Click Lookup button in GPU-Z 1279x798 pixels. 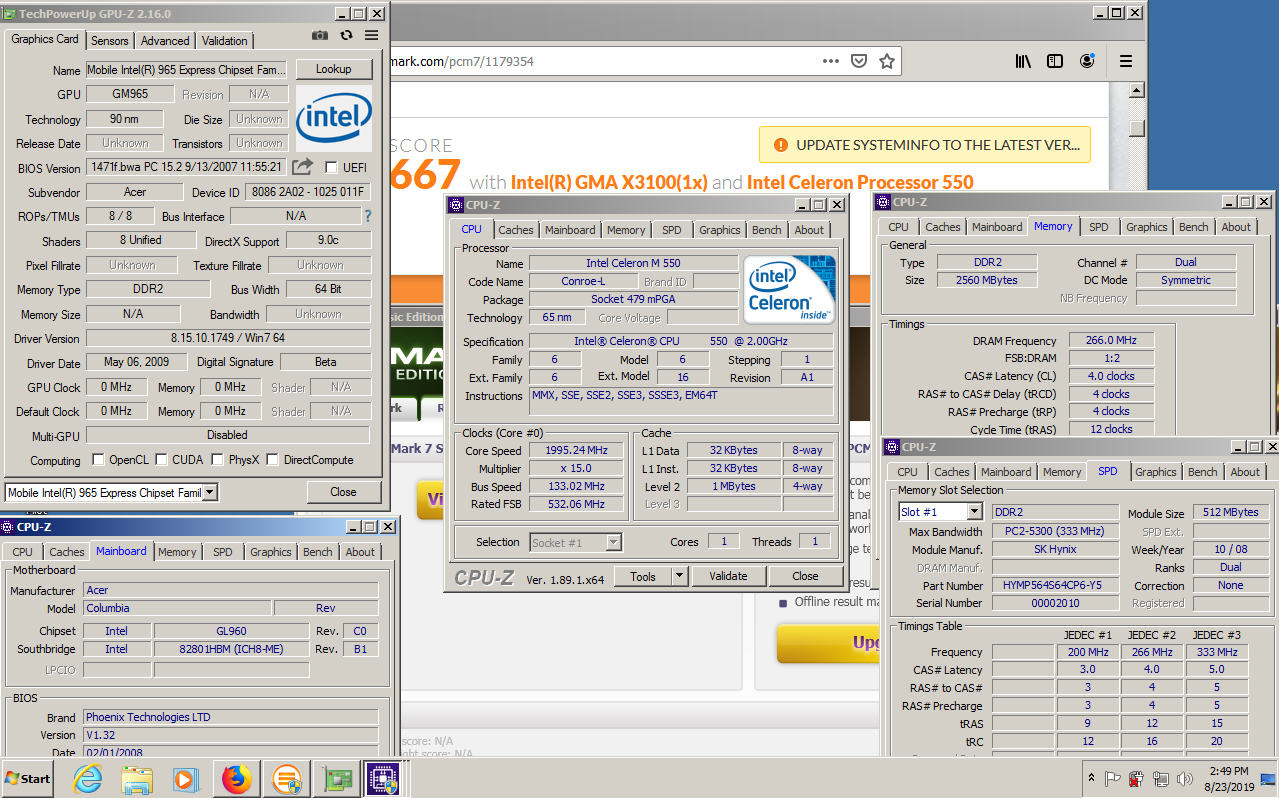click(334, 69)
